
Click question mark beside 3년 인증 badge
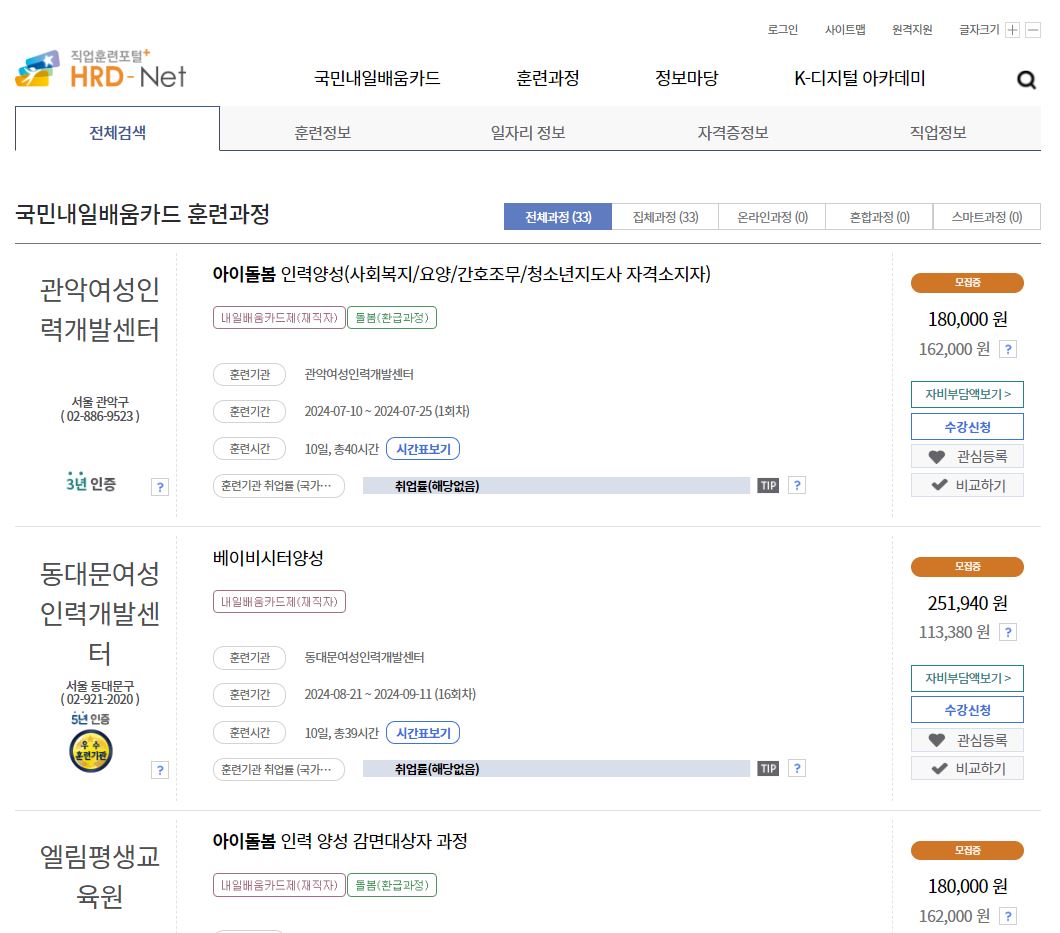coord(158,487)
